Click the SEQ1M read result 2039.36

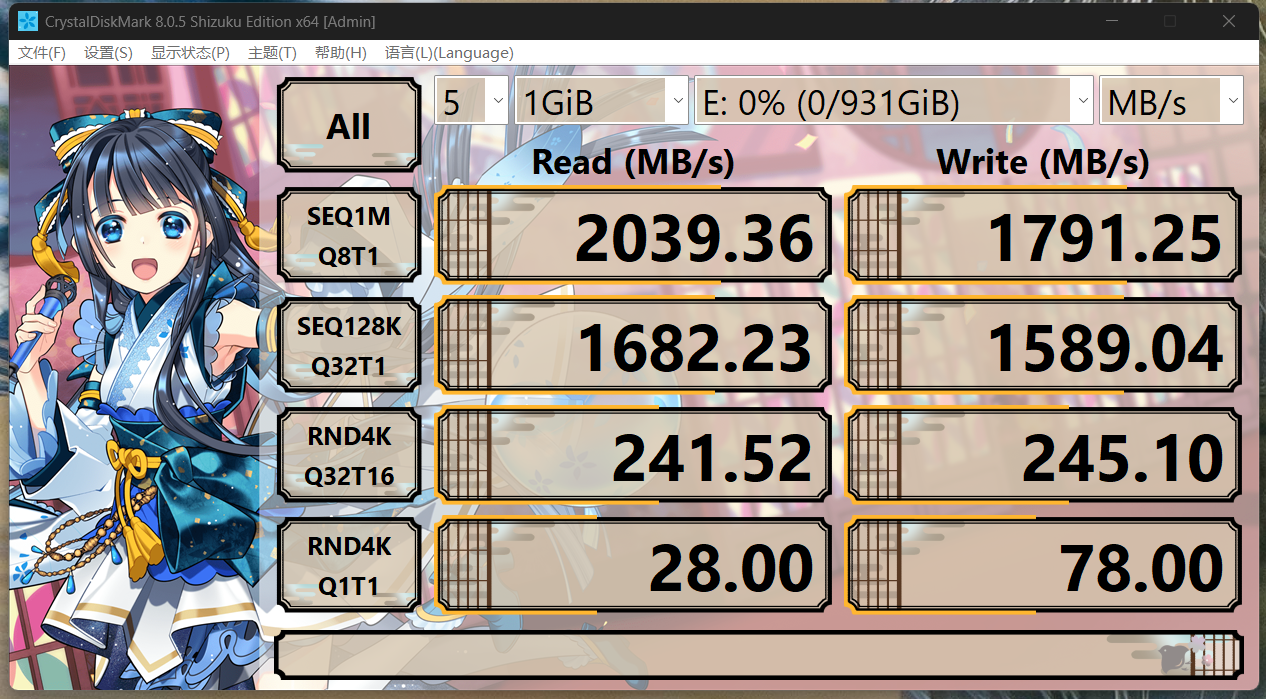pyautogui.click(x=634, y=235)
